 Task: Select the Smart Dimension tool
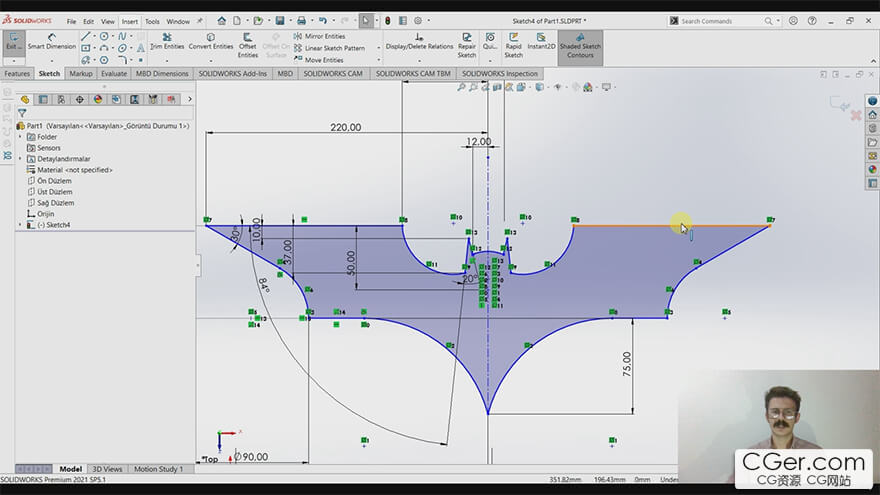pos(52,41)
